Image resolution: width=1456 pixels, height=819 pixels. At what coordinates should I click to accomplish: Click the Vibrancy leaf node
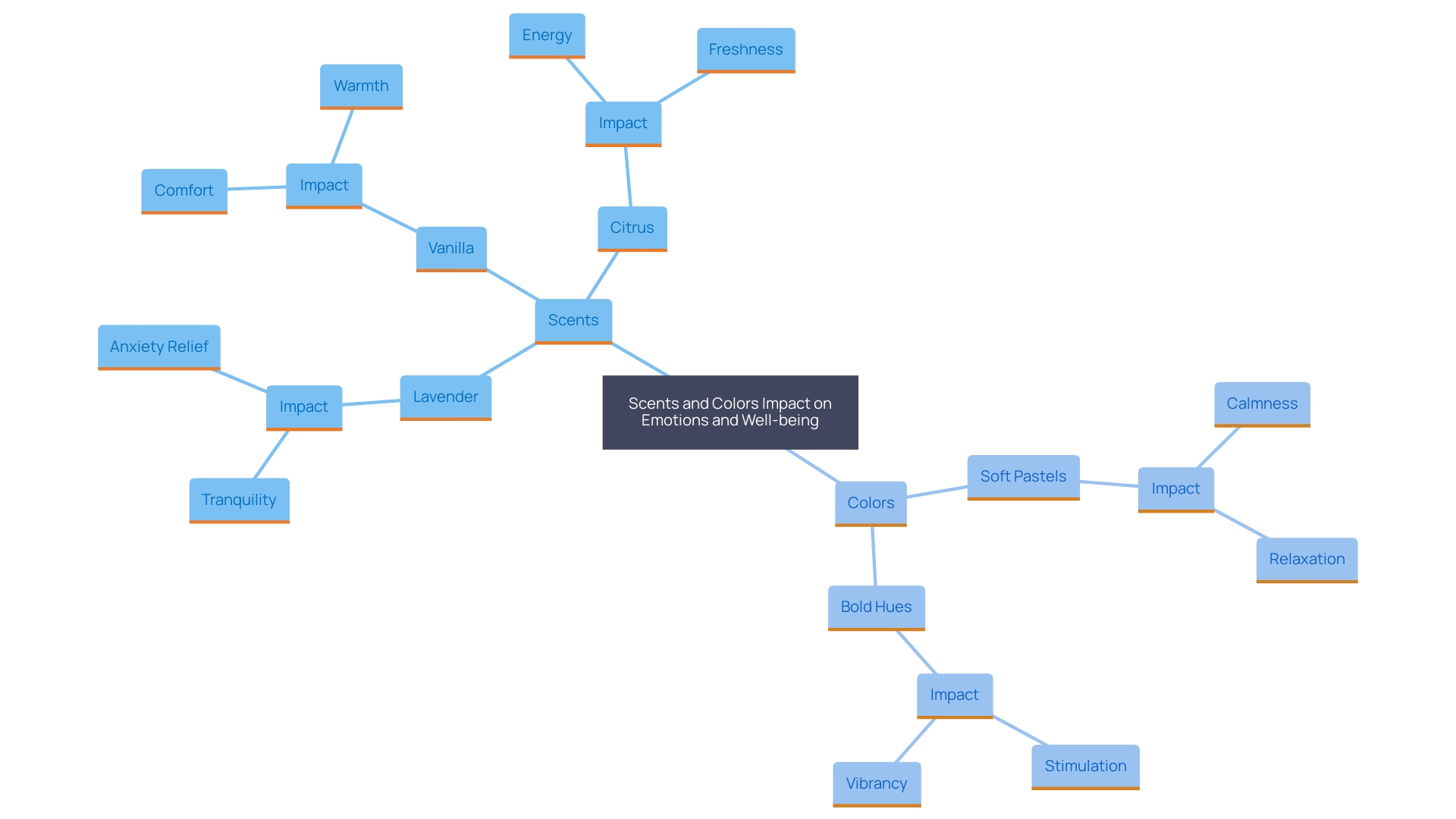[862, 763]
